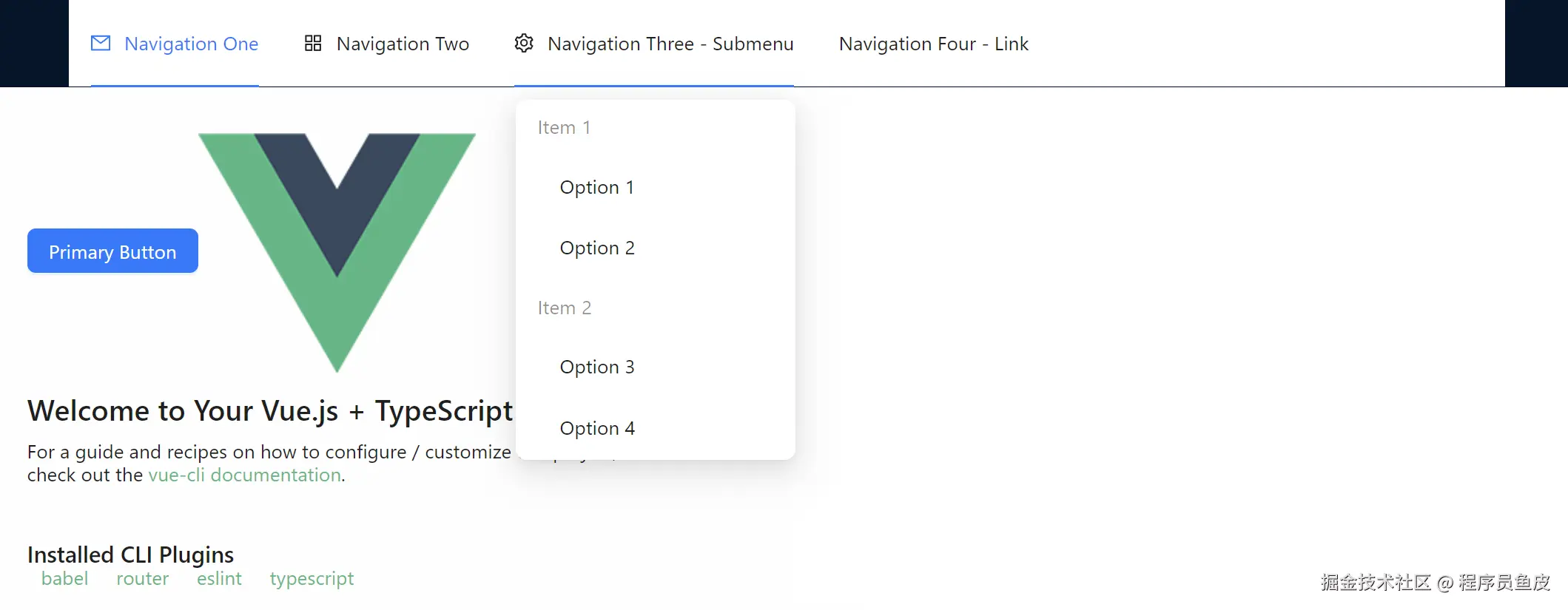
Task: Choose Option 1 from the submenu
Action: 596,188
